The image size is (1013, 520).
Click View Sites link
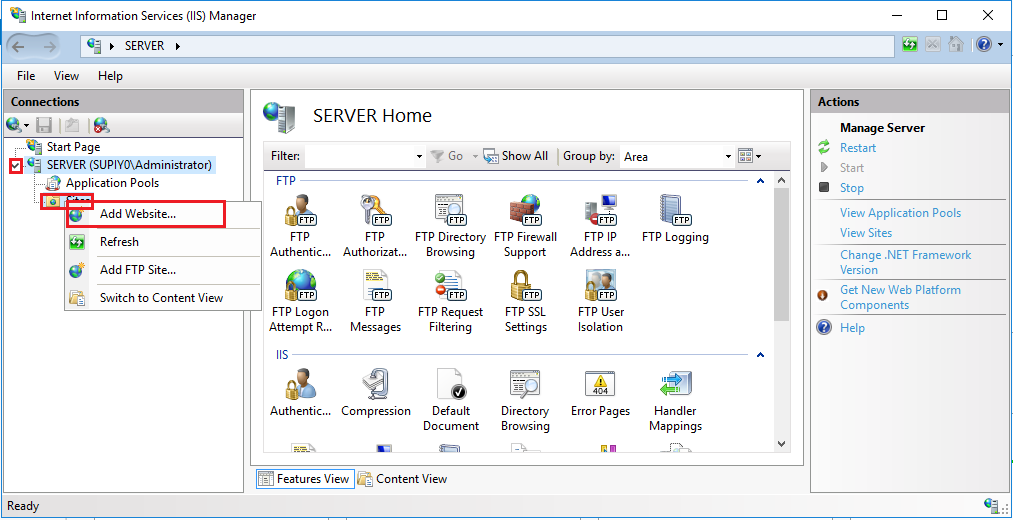(x=866, y=233)
